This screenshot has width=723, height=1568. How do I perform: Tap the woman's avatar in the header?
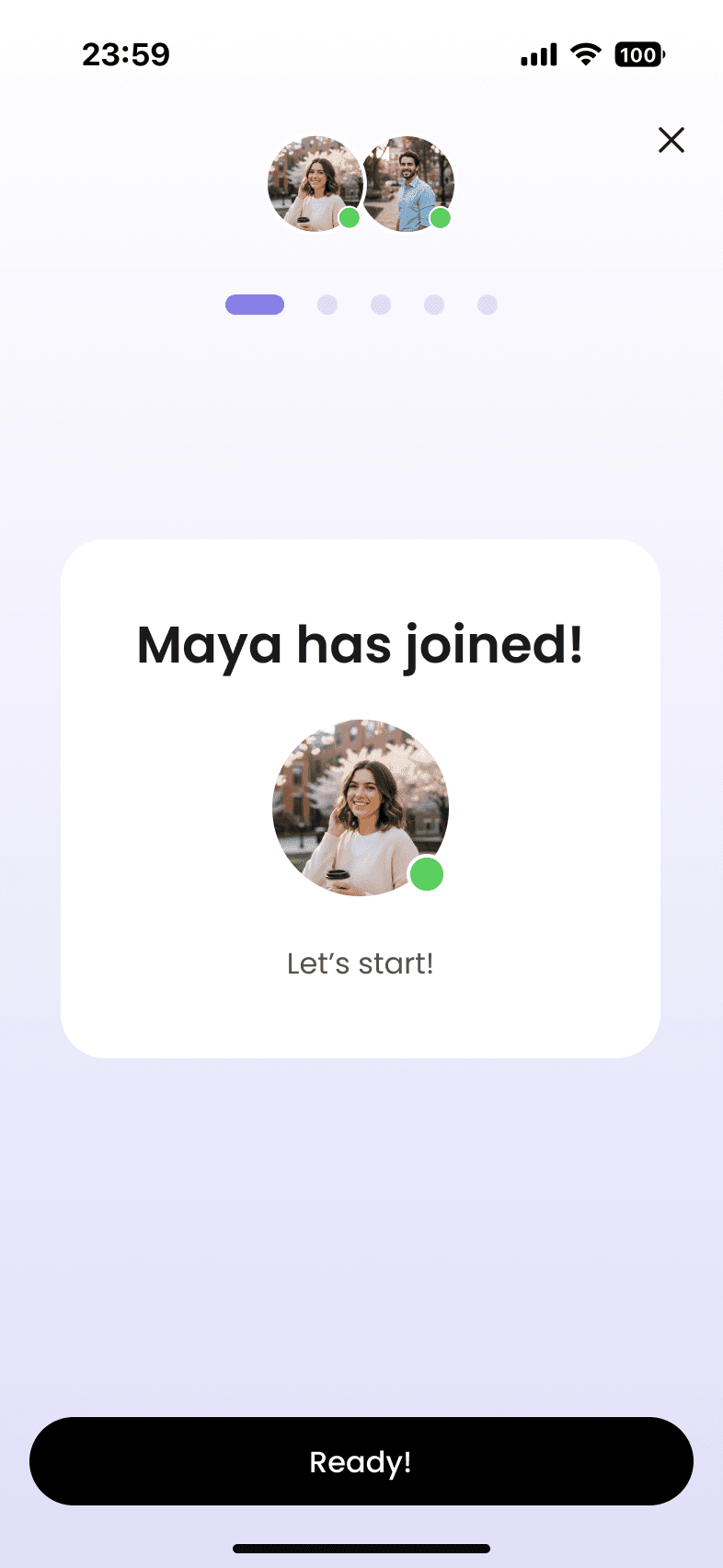[315, 184]
